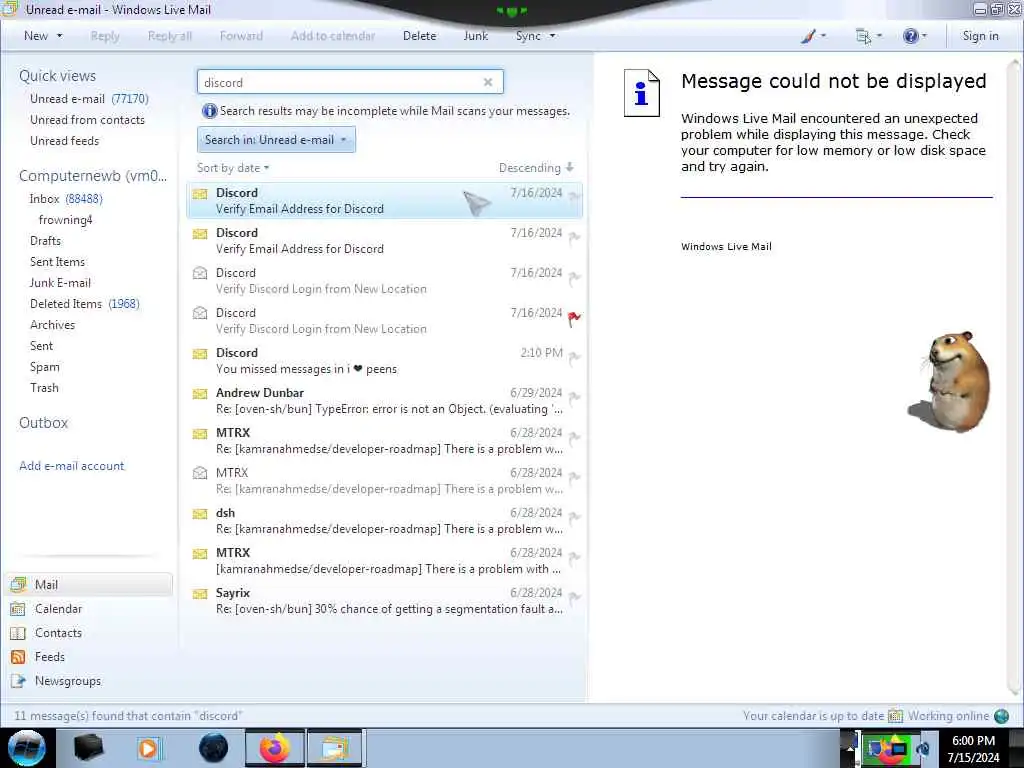Open the Menus icon dropdown
1024x768 pixels.
(x=869, y=36)
